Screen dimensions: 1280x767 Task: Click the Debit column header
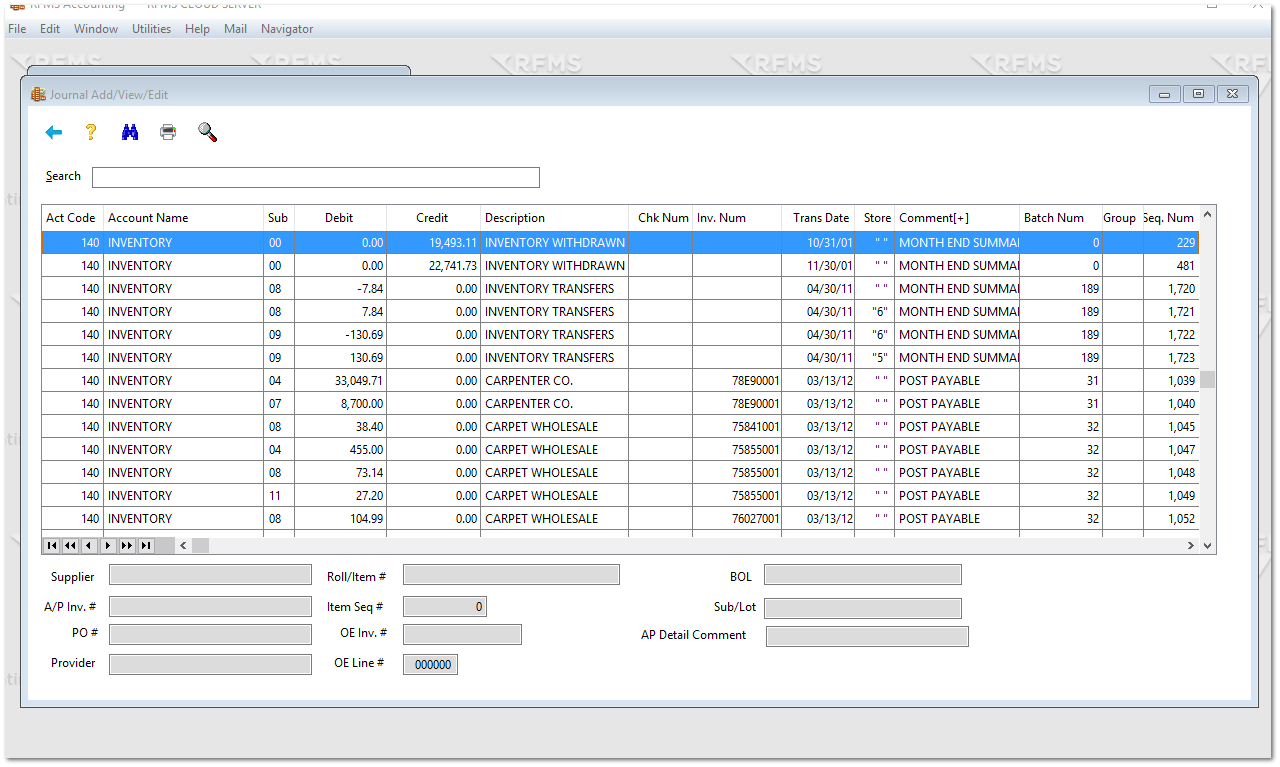tap(340, 218)
